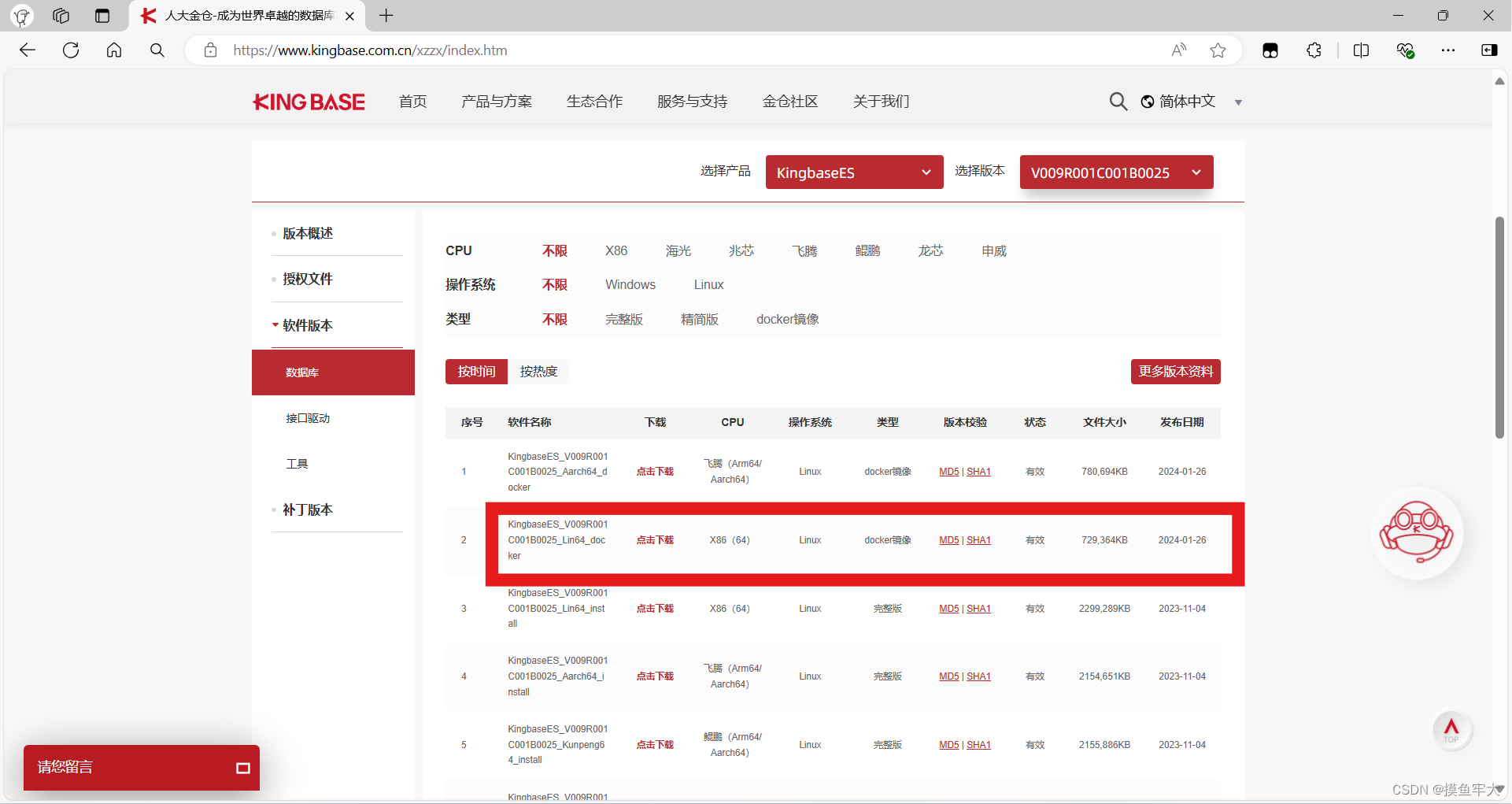This screenshot has width=1512, height=804.
Task: Open the robot mascot chat assistant
Action: tap(1417, 533)
